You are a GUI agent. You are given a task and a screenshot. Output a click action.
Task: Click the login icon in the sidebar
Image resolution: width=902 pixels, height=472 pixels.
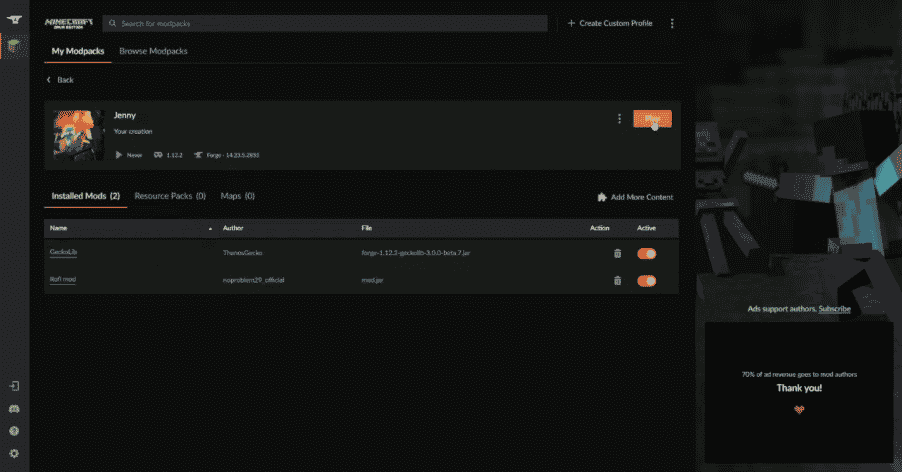[13, 386]
